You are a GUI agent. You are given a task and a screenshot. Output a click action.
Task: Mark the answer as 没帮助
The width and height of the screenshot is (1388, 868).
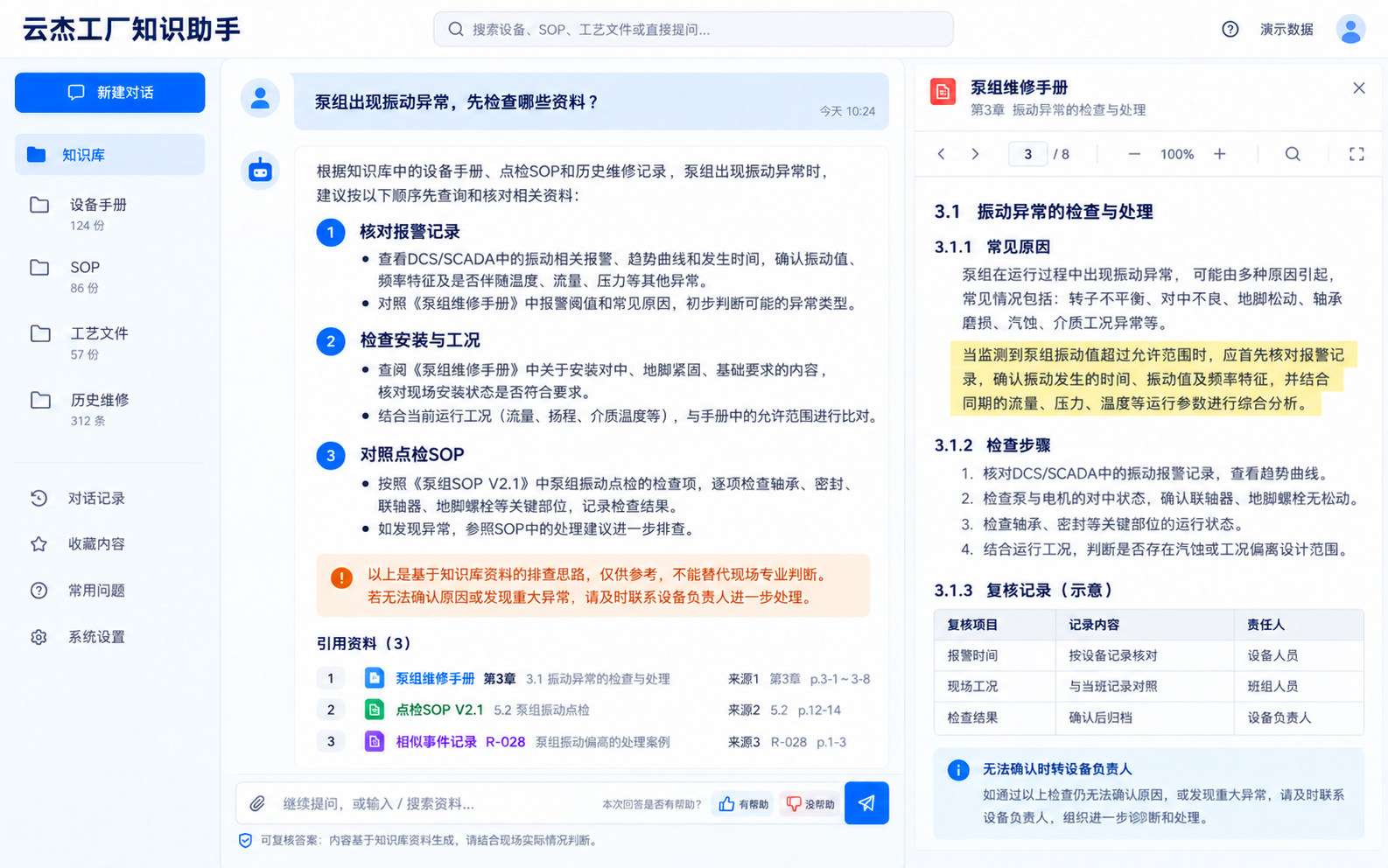coord(810,804)
